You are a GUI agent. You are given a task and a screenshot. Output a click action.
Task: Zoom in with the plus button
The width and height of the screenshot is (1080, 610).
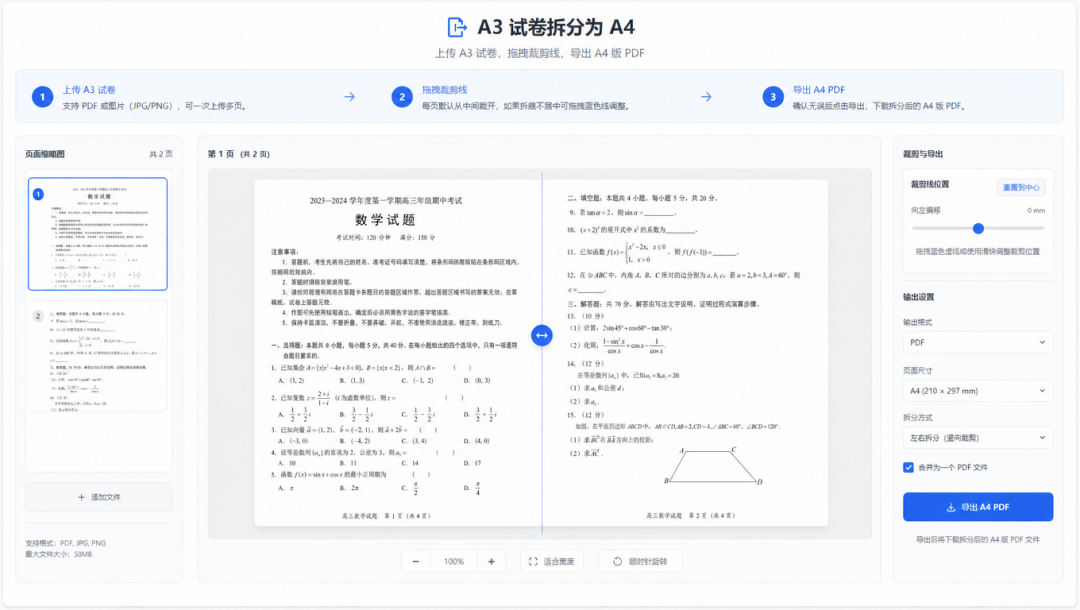[x=491, y=562]
